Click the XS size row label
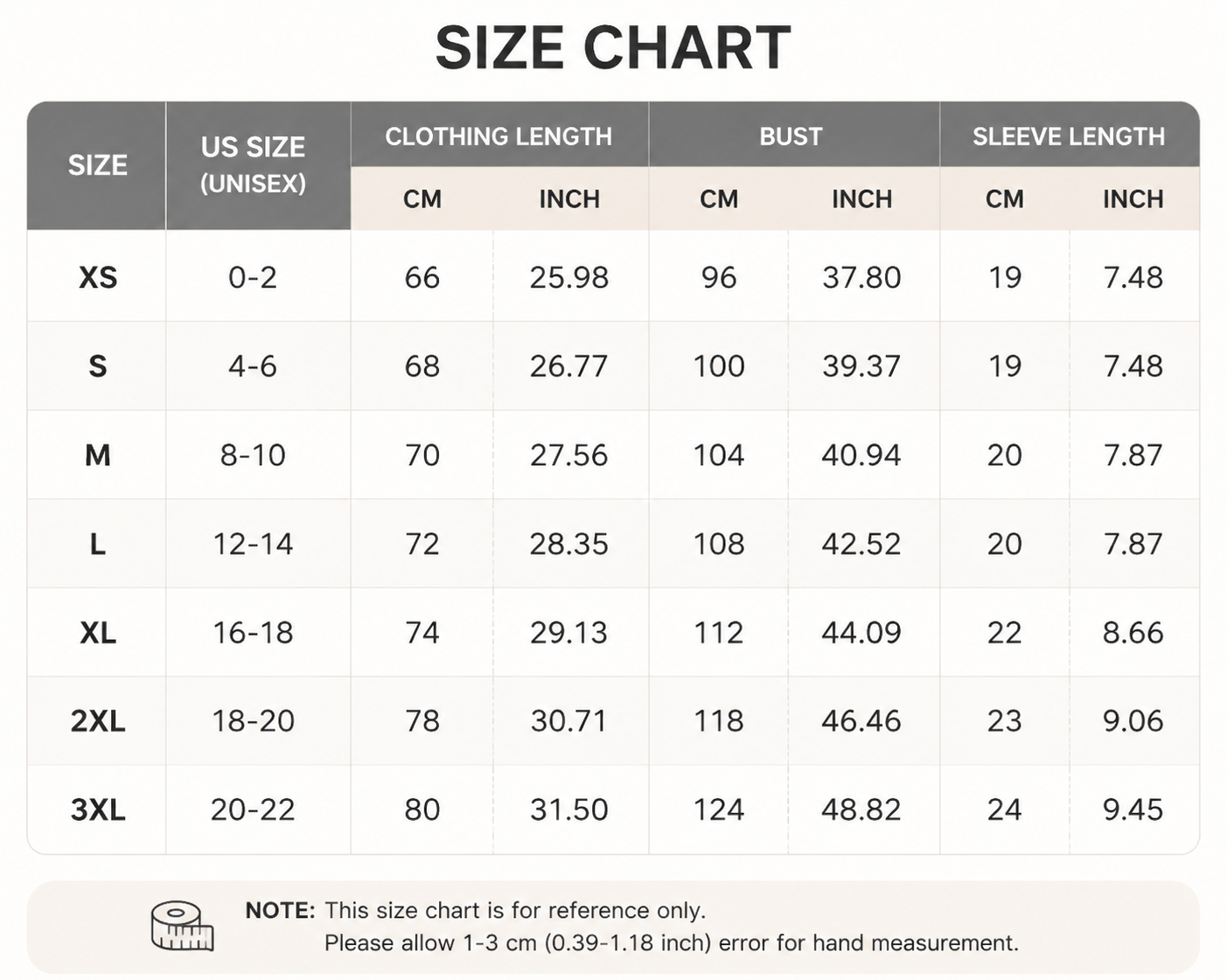Viewport: 1227px width, 980px height. (x=98, y=277)
